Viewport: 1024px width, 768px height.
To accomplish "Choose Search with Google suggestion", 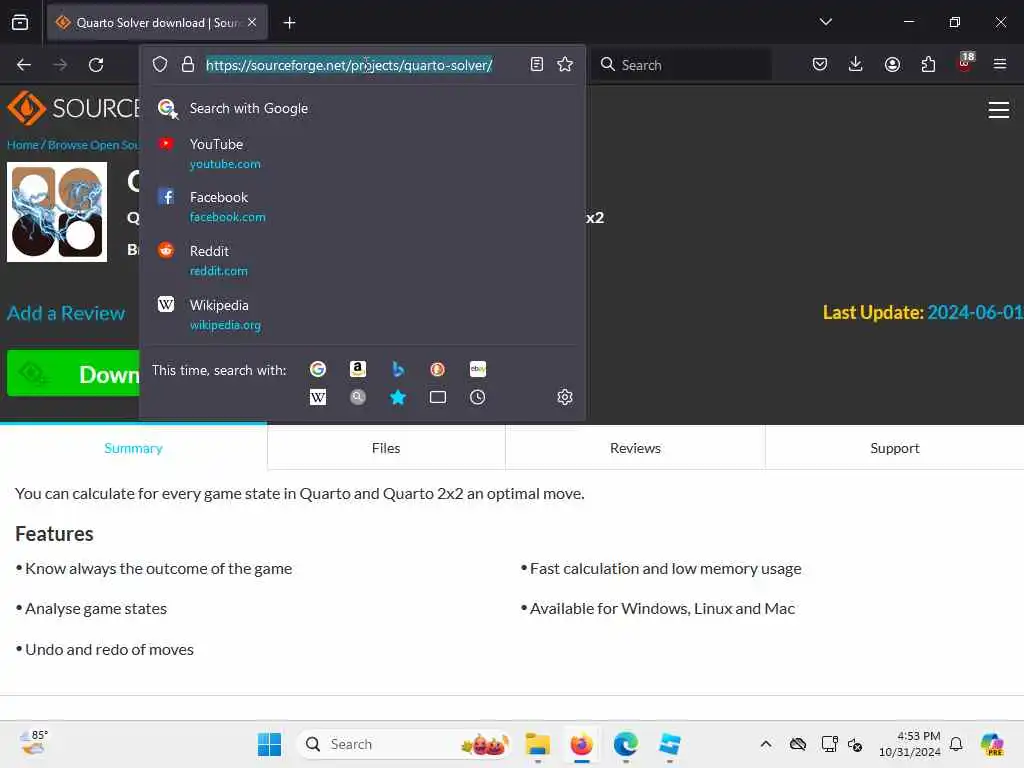I will [362, 108].
